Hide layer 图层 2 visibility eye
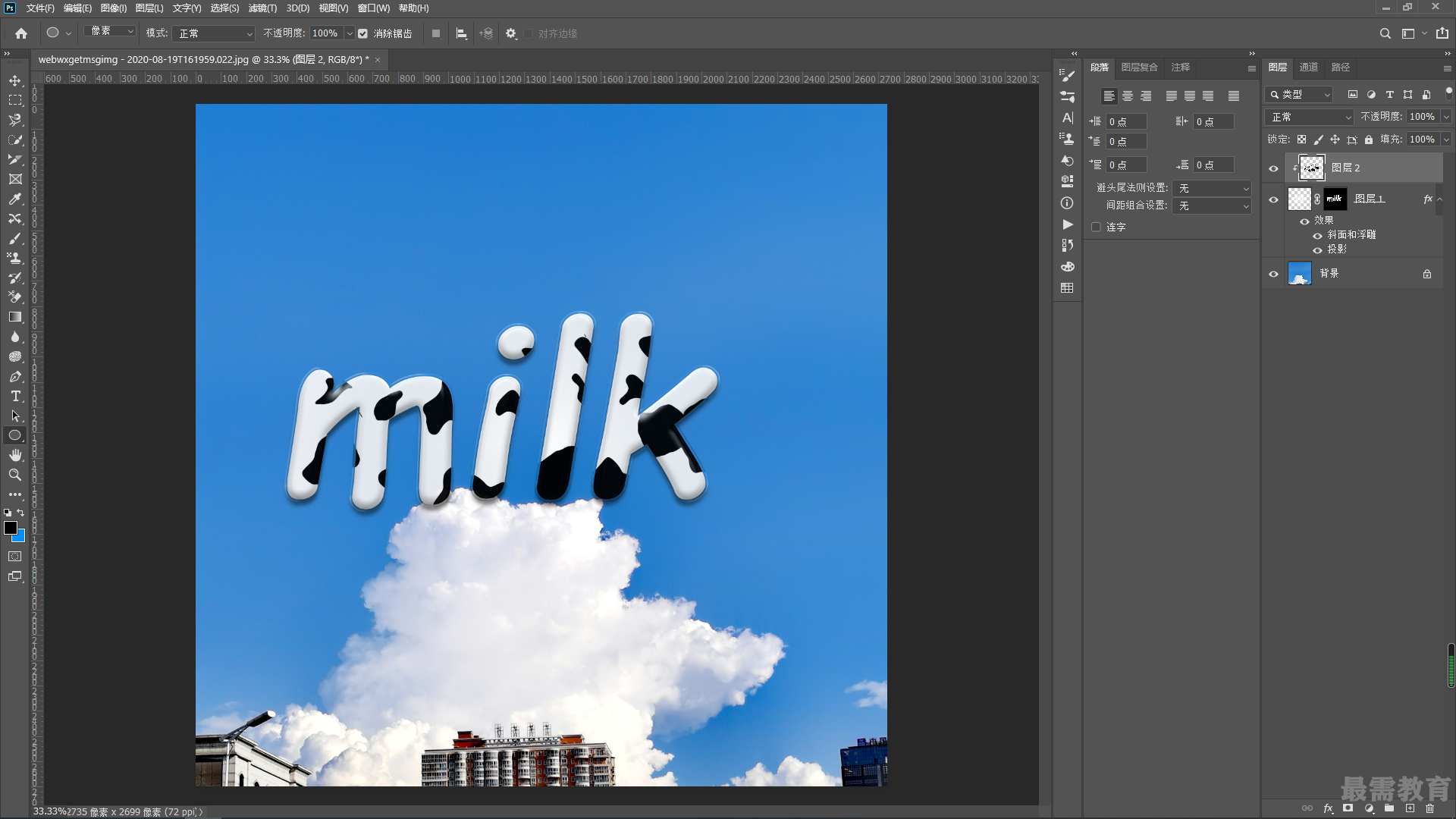The height and width of the screenshot is (819, 1456). tap(1273, 168)
